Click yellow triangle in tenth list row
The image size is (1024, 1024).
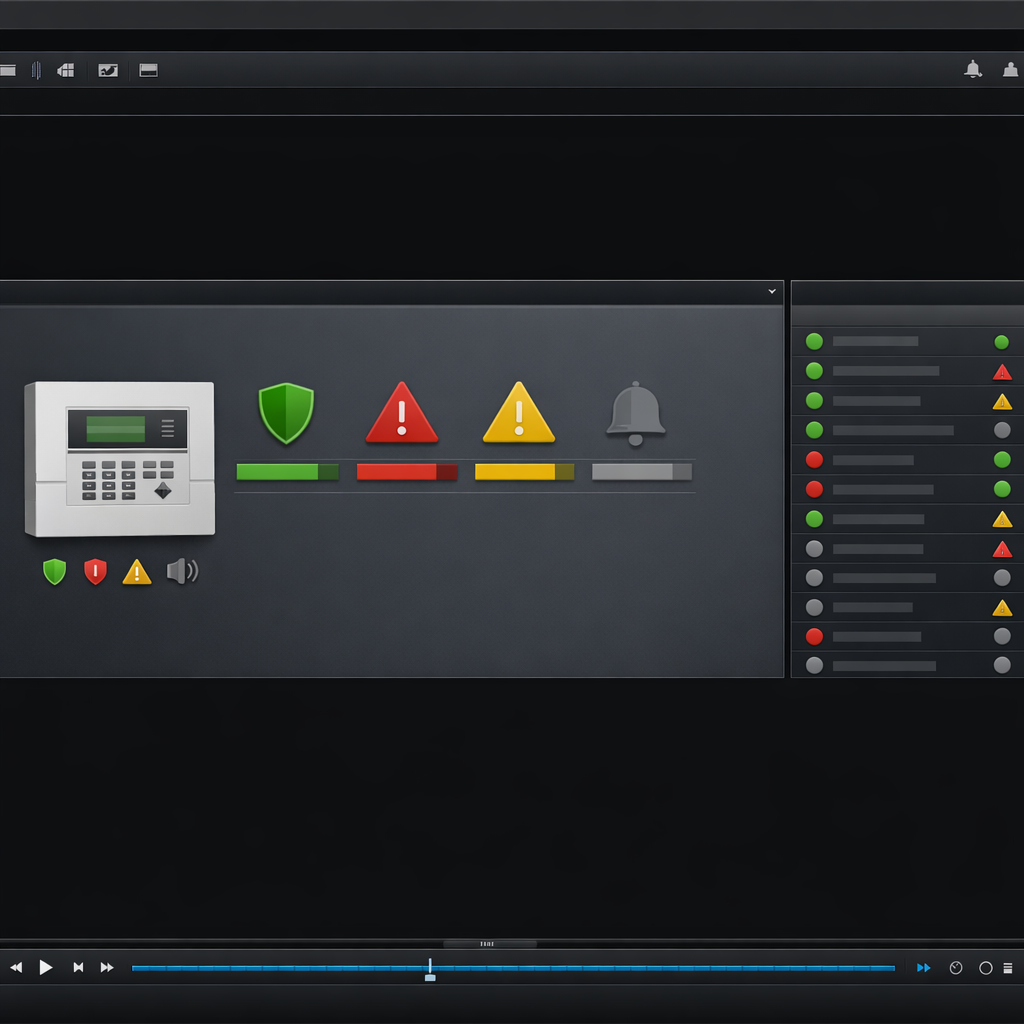click(1002, 608)
